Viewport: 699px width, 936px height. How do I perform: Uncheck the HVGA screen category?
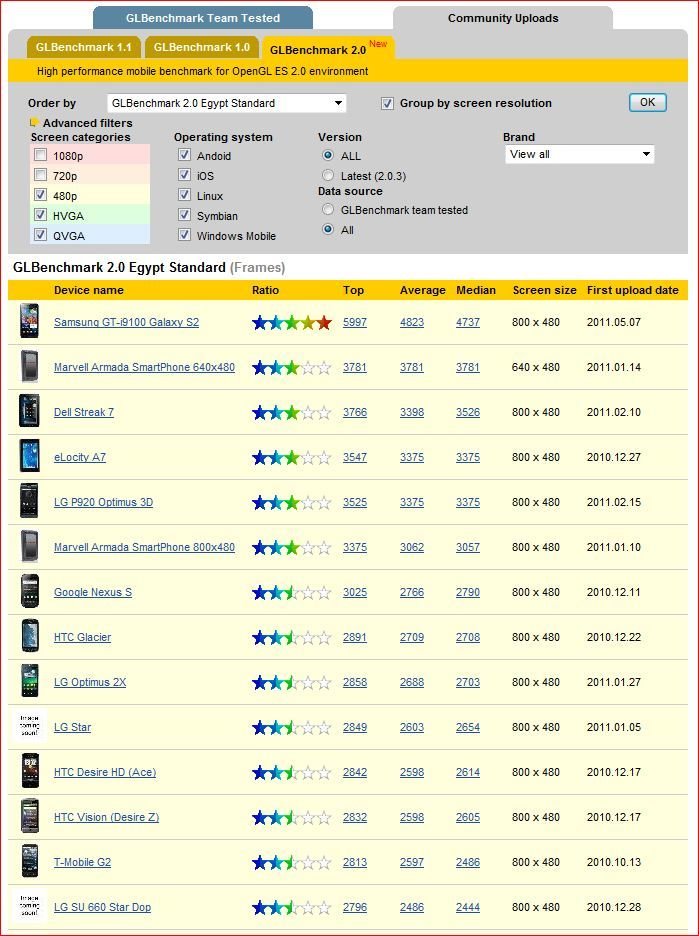[41, 215]
